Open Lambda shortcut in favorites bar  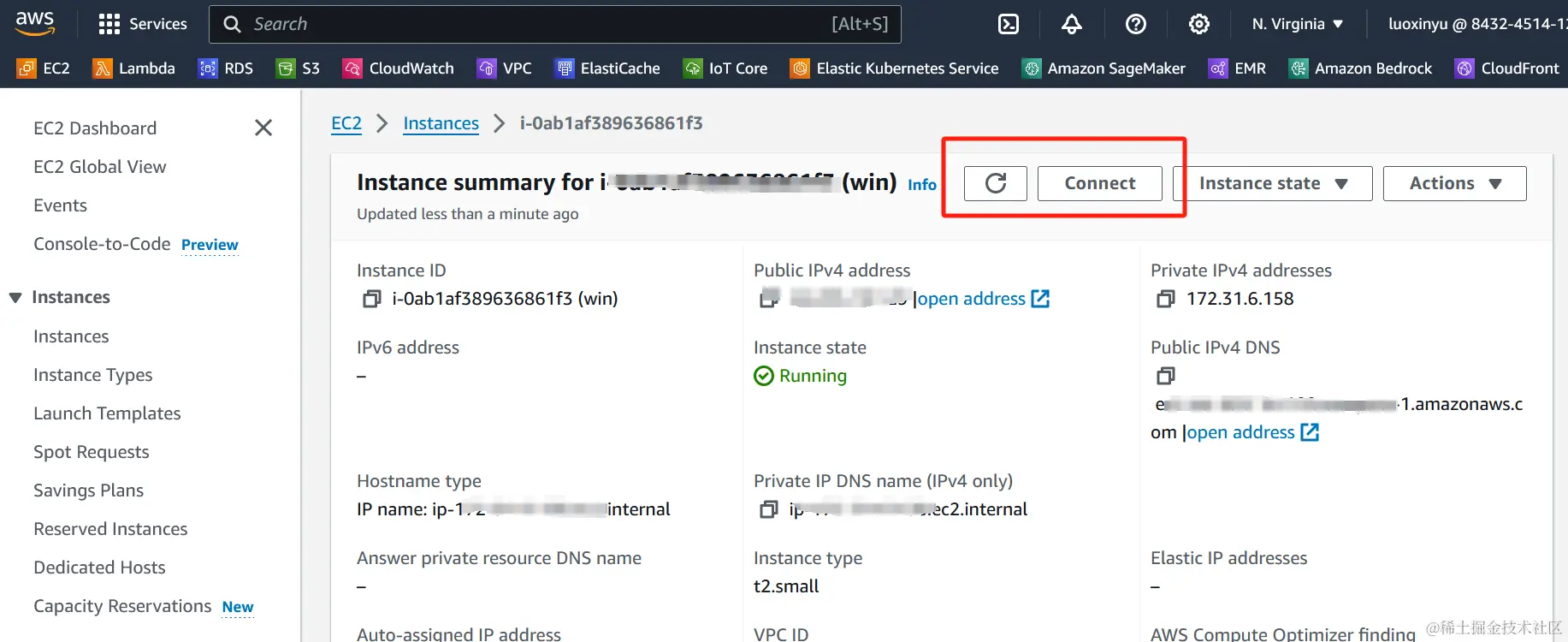[x=133, y=68]
